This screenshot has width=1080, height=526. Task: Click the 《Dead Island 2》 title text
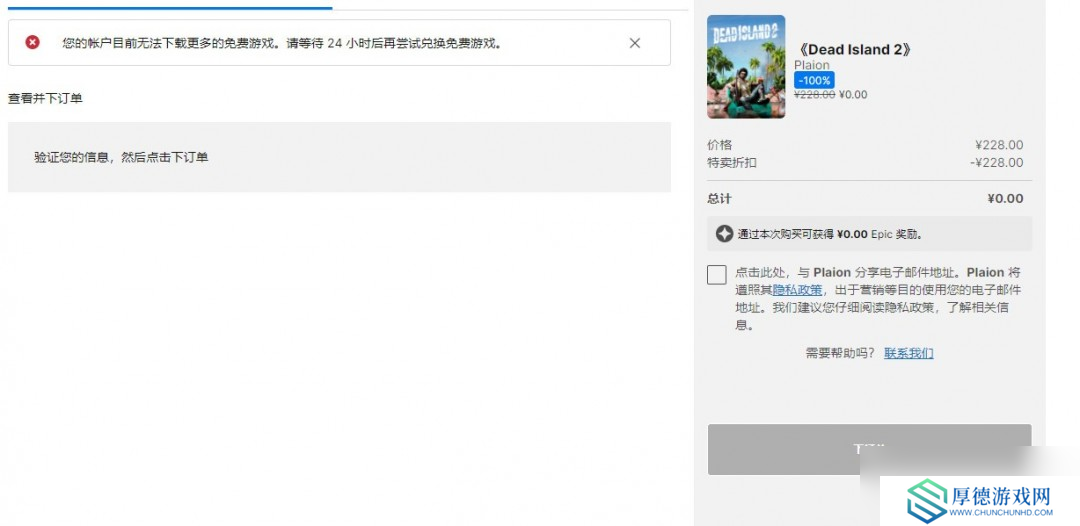click(x=855, y=50)
